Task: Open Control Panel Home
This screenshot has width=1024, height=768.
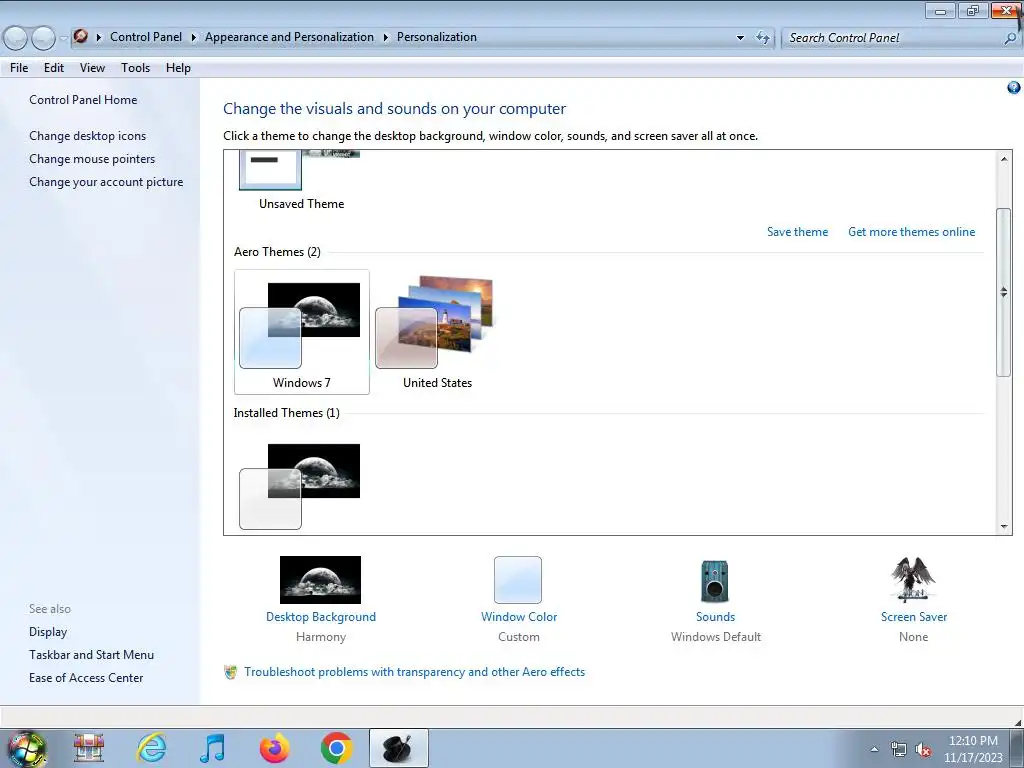Action: 83,100
